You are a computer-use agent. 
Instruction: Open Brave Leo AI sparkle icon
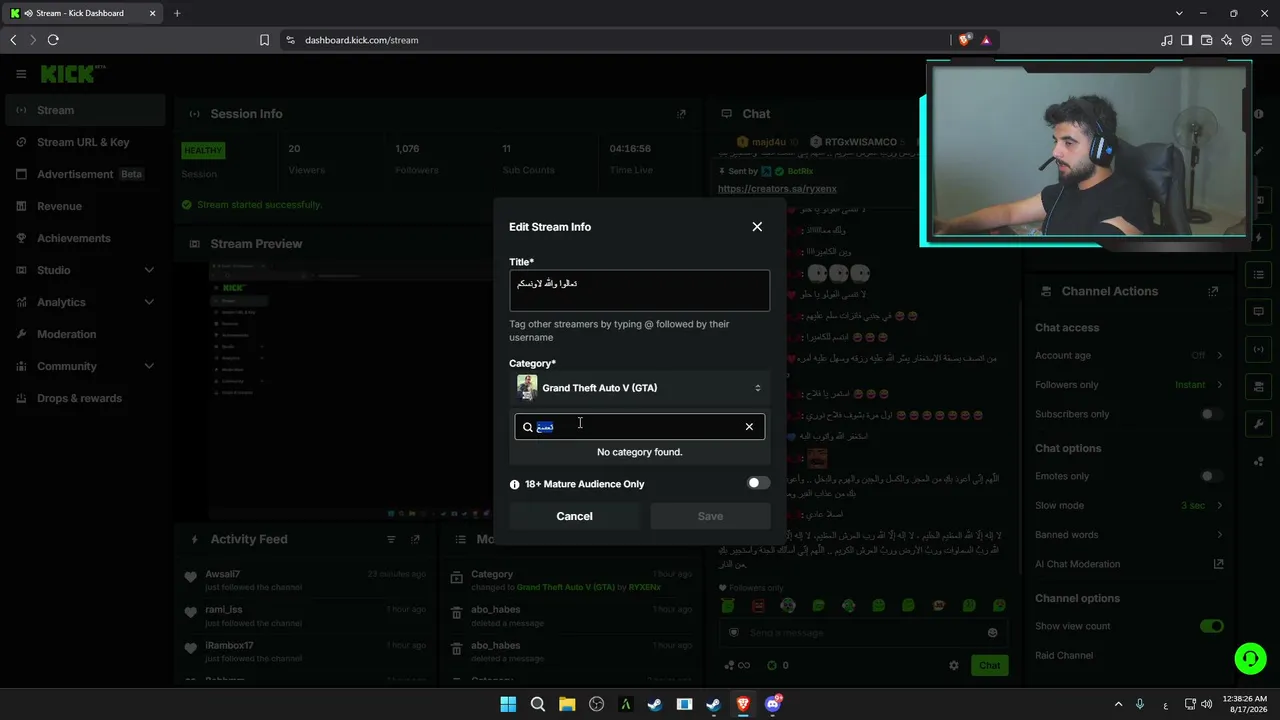pos(1227,40)
